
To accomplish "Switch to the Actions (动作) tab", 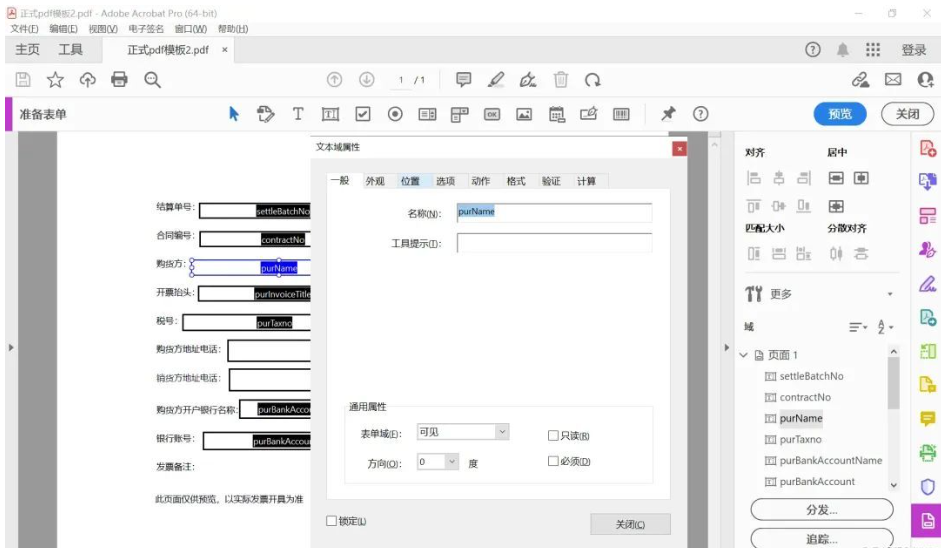I will click(x=480, y=181).
